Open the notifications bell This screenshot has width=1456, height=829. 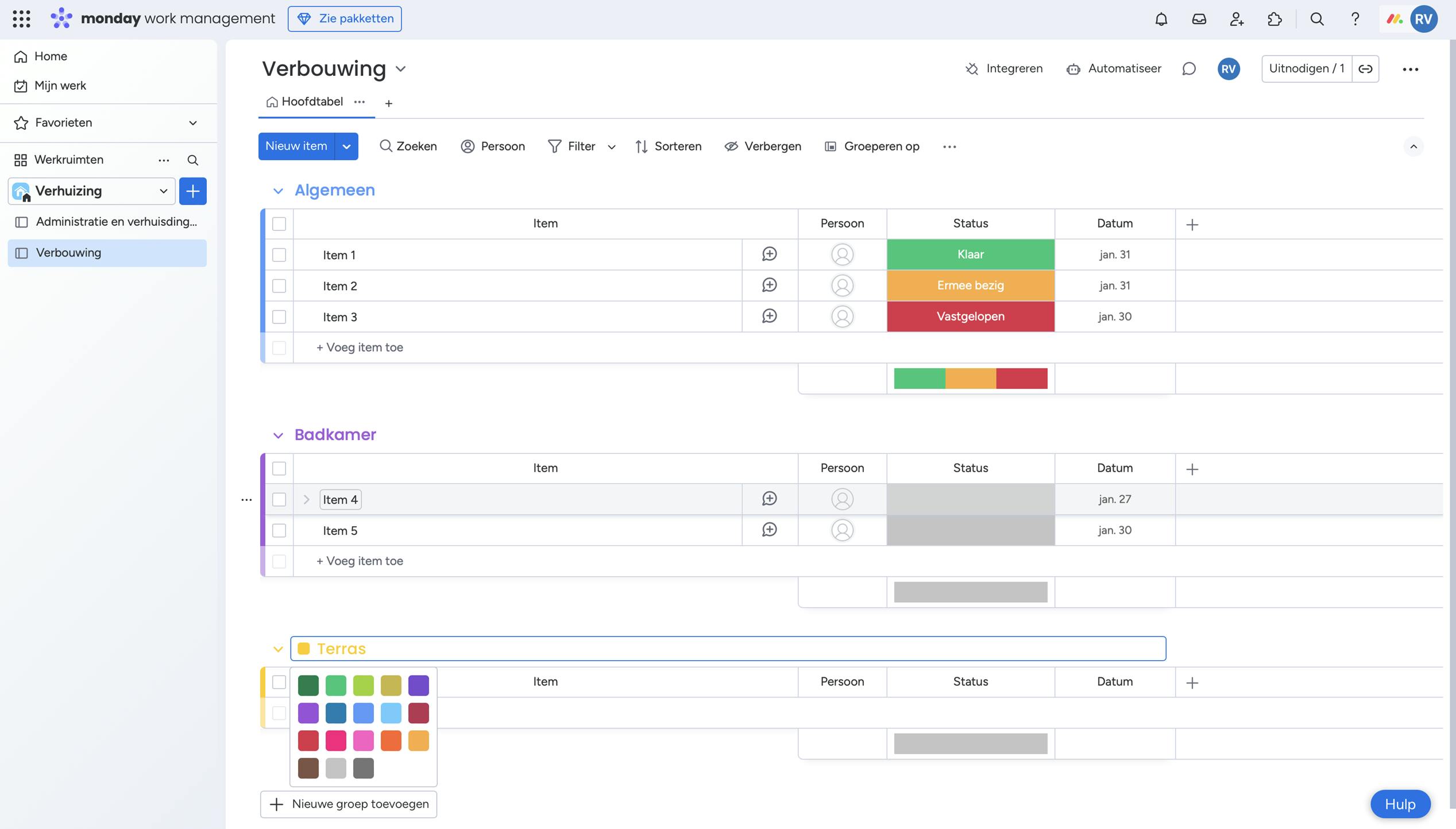(x=1161, y=19)
